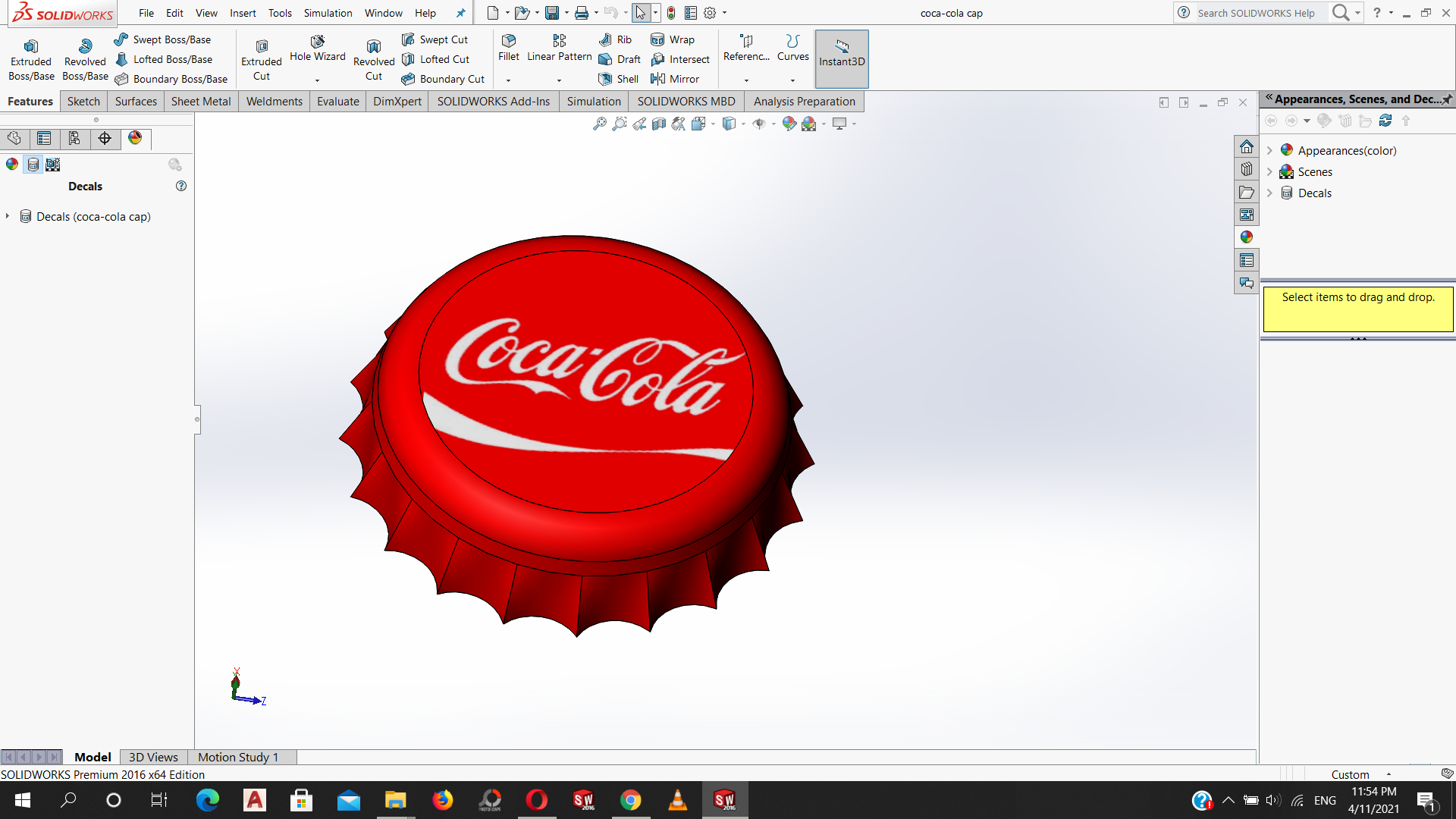Open the Tools menu
The width and height of the screenshot is (1456, 819).
coord(280,13)
